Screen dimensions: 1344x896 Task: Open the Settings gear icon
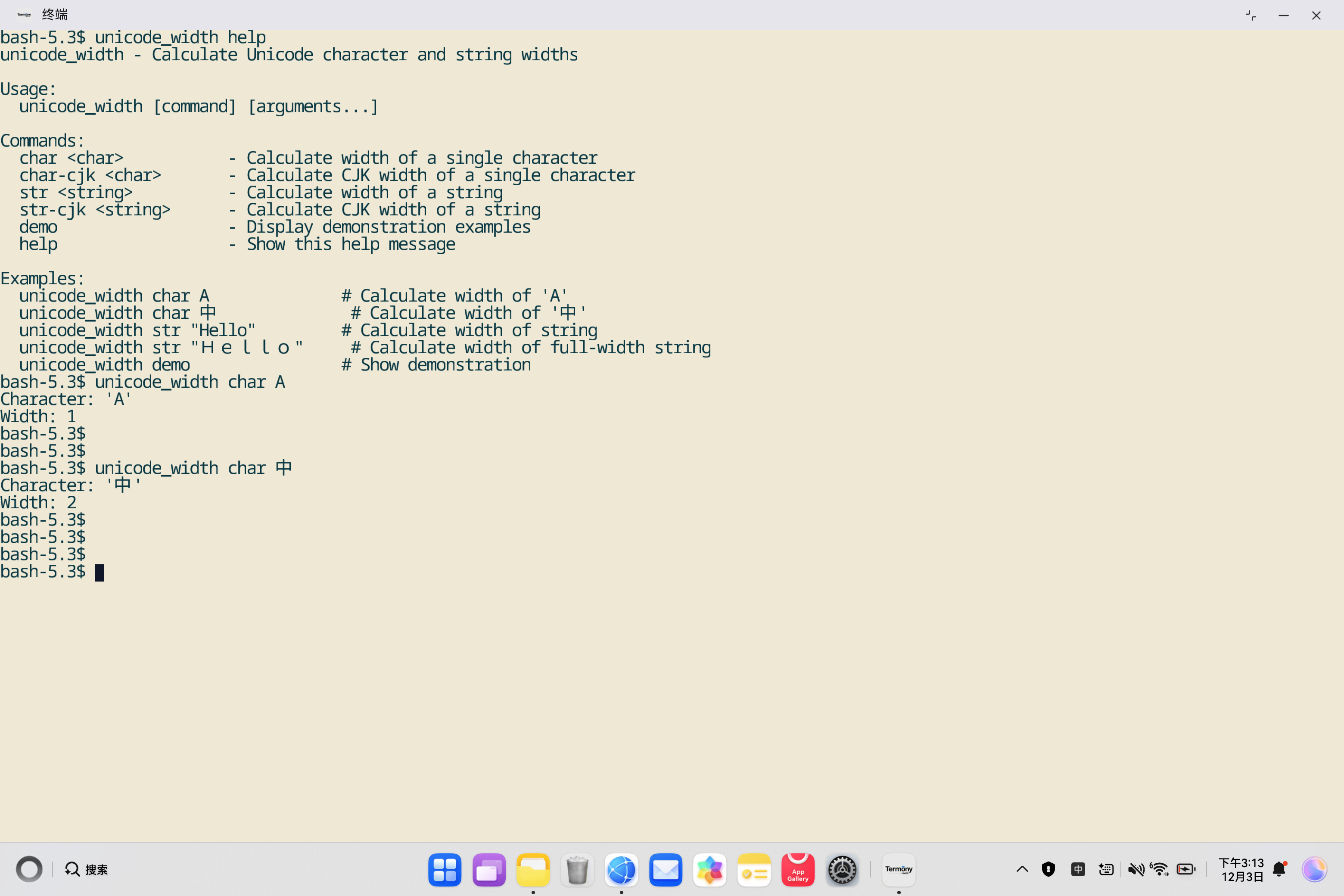coord(842,870)
